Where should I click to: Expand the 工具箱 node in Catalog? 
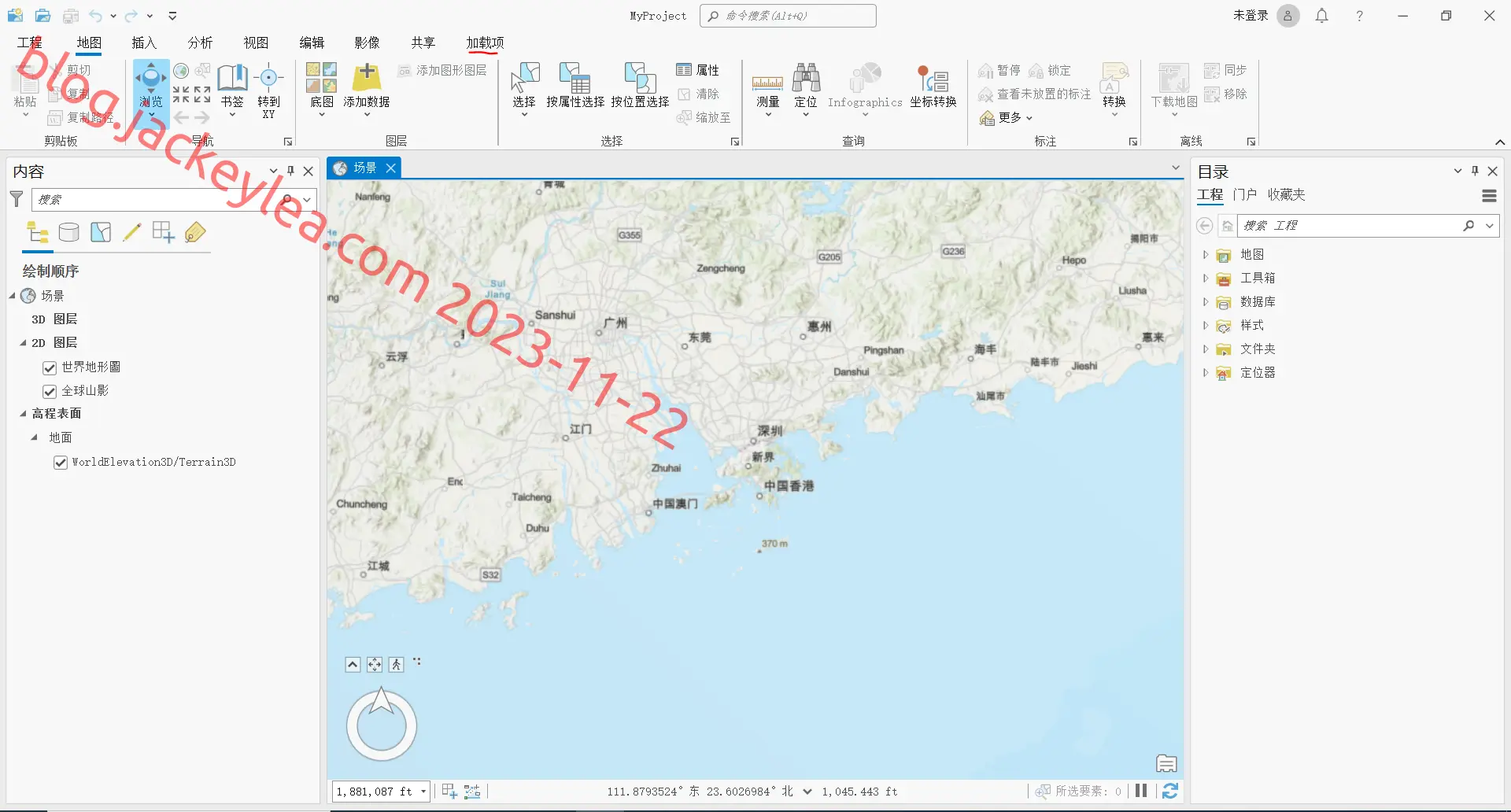coord(1206,278)
